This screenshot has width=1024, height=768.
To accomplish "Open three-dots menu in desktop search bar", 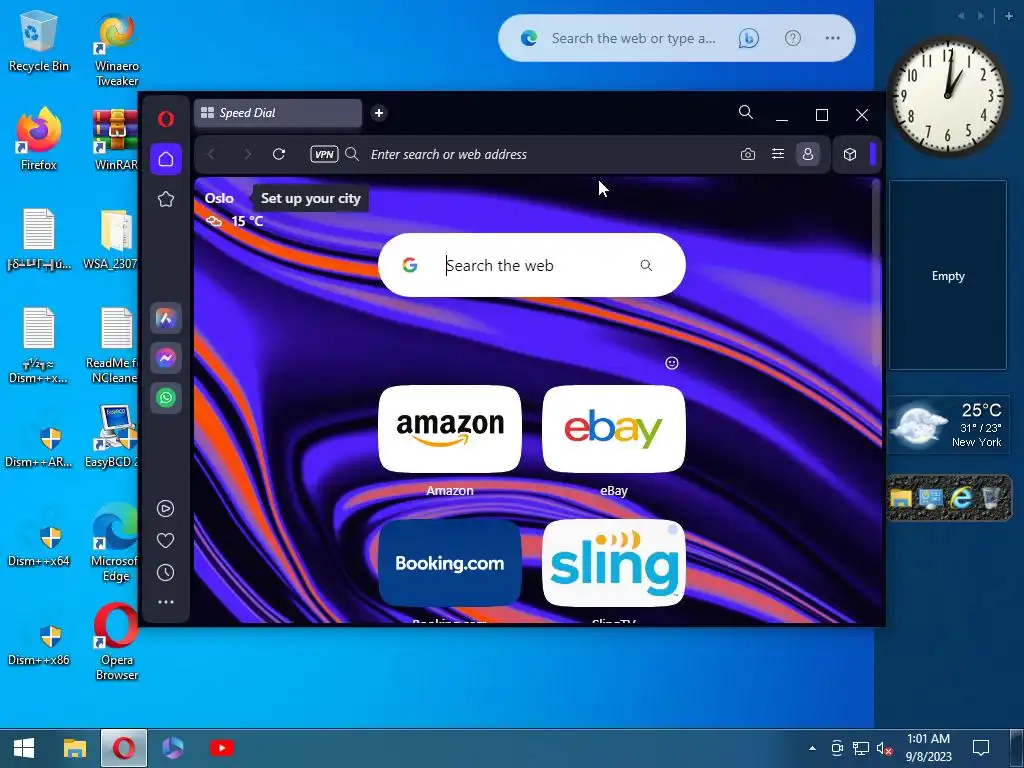I will pos(833,39).
